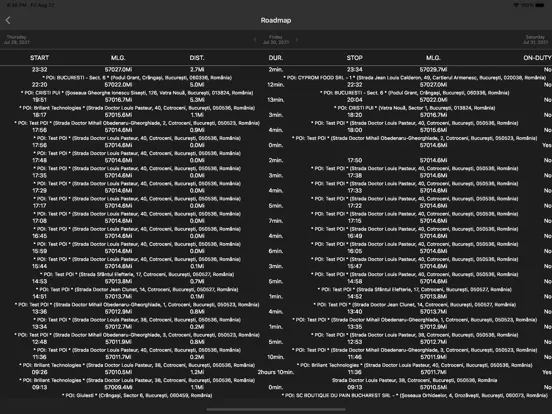This screenshot has width=552, height=414.
Task: Select start time 17:17
Action: tap(39, 206)
